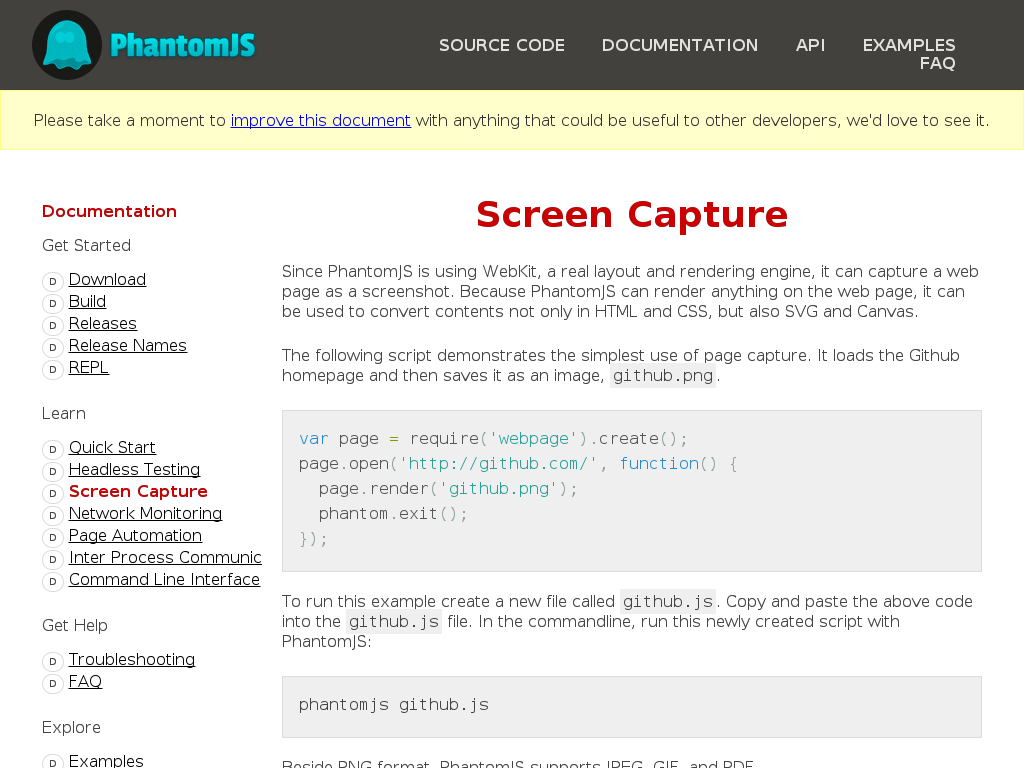This screenshot has height=768, width=1024.
Task: Click the page.render('github.png') code line
Action: [x=448, y=489]
